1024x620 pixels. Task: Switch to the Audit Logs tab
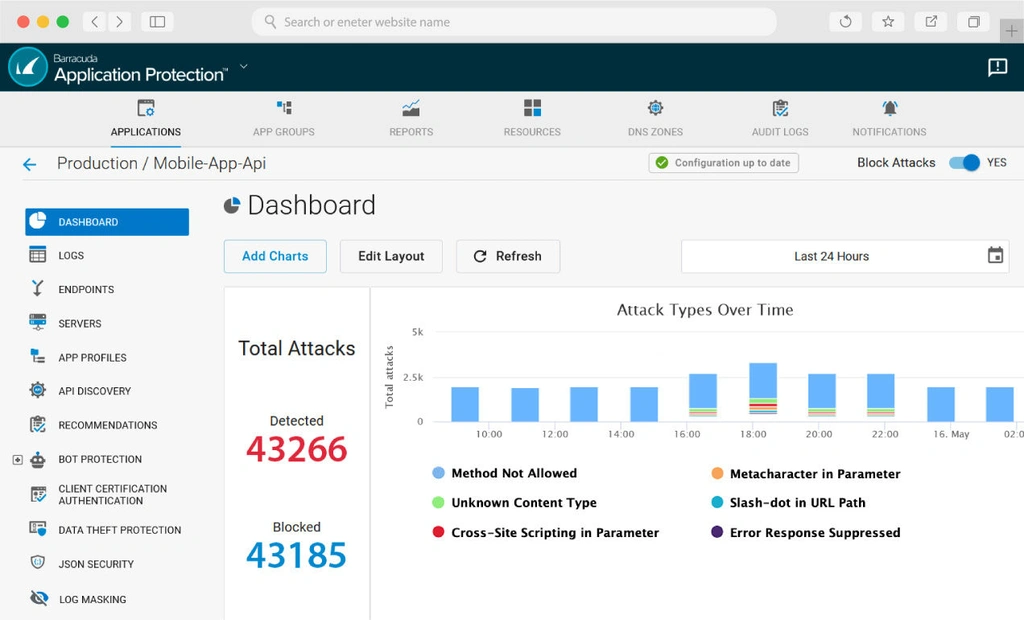tap(780, 118)
